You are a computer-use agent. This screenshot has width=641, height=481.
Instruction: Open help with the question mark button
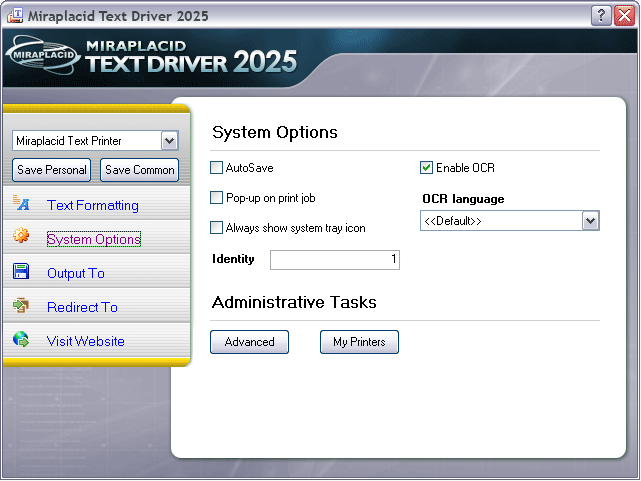(x=601, y=16)
